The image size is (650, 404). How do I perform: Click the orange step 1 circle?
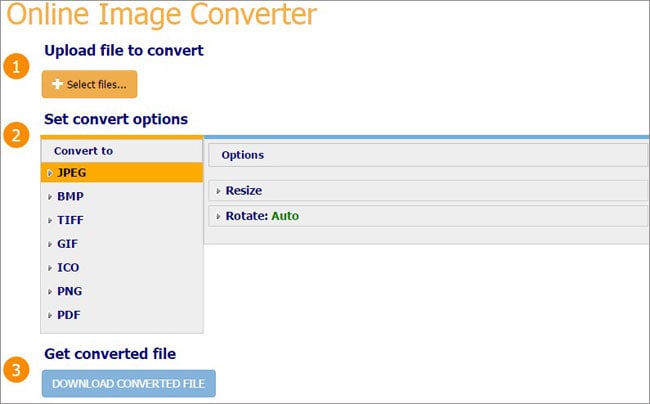tap(16, 66)
